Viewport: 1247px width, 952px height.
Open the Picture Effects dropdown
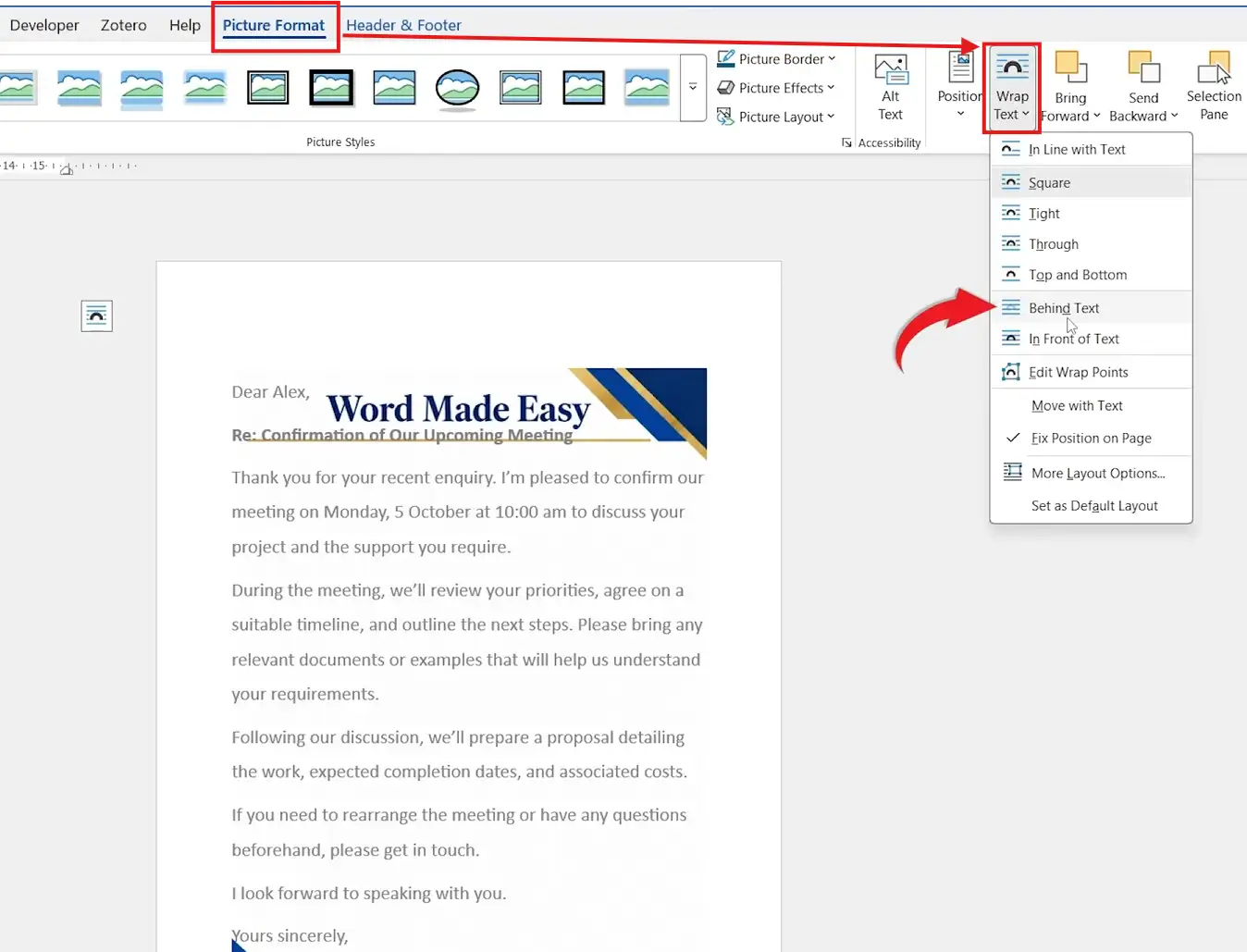coord(776,88)
